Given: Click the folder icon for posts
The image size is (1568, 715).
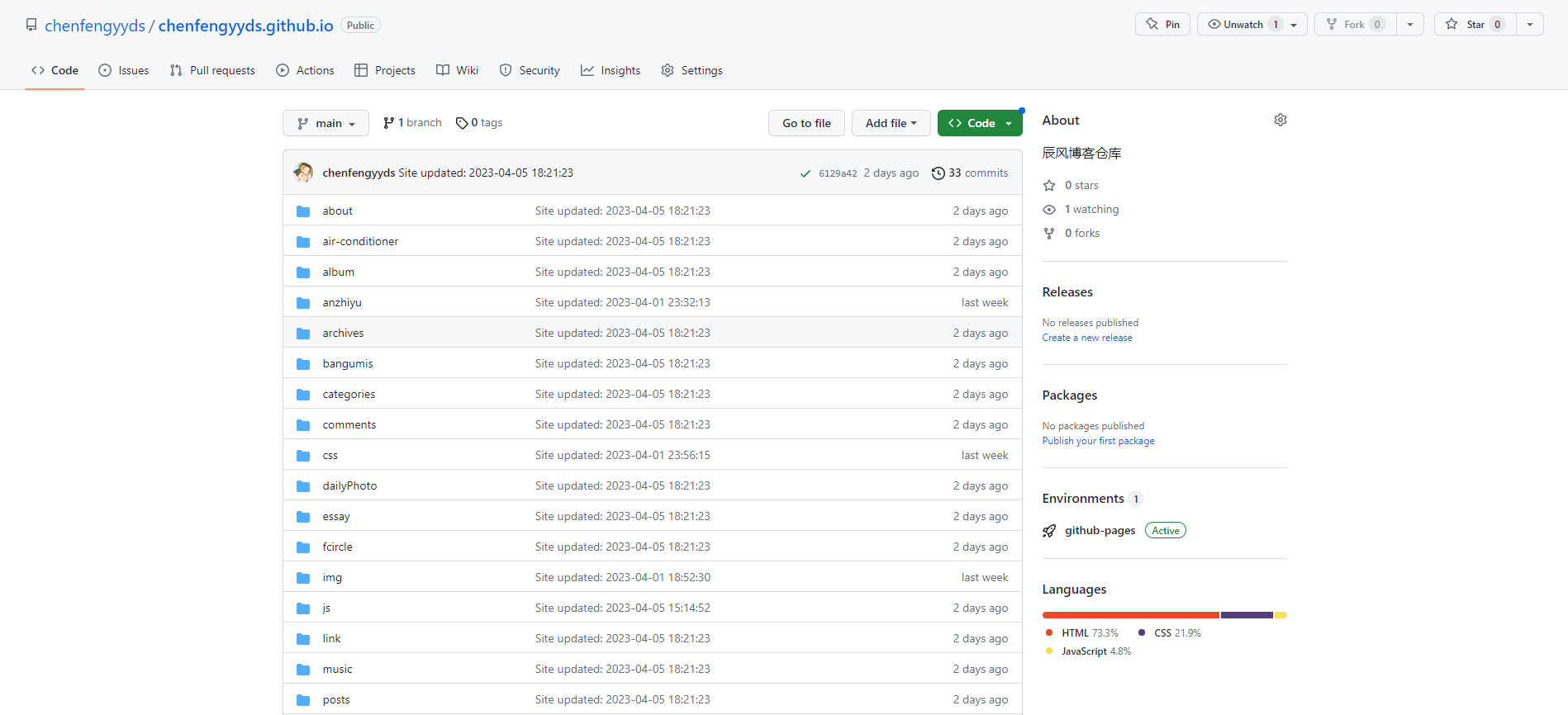Looking at the screenshot, I should coord(303,700).
